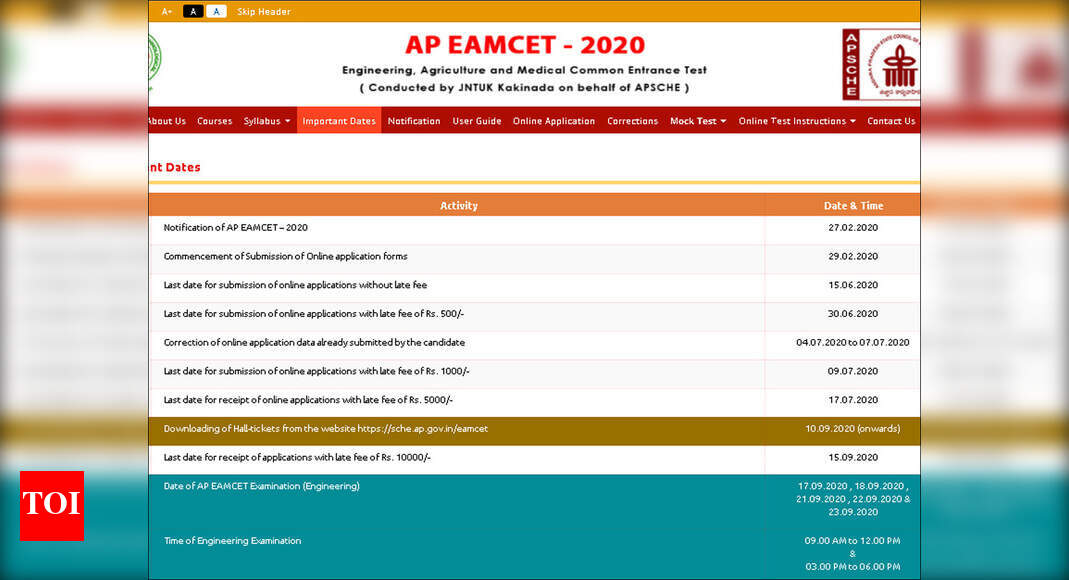Open the Corrections menu item
This screenshot has height=580, width=1069.
click(x=633, y=121)
